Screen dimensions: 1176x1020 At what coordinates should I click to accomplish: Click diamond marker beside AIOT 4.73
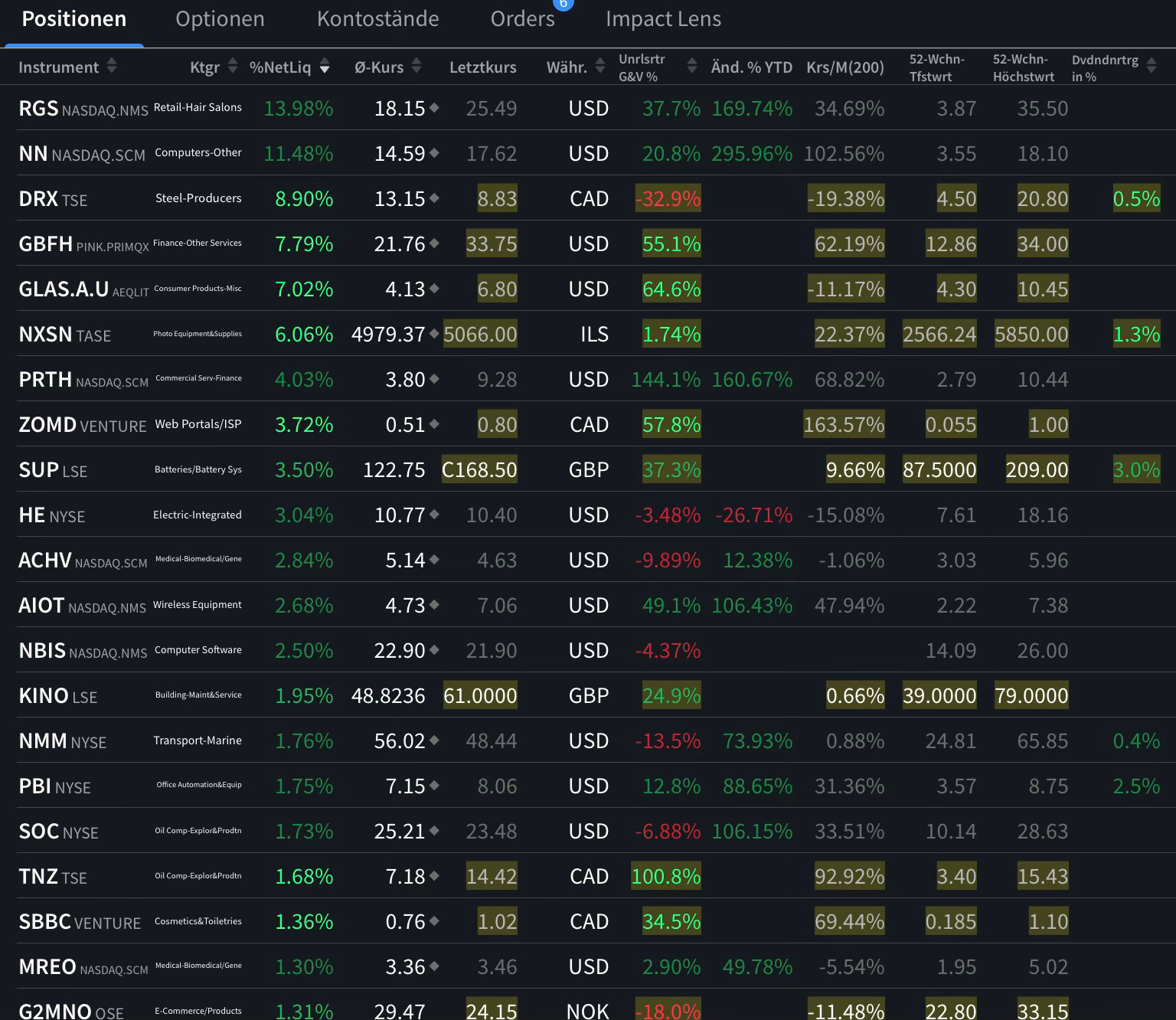pos(434,605)
